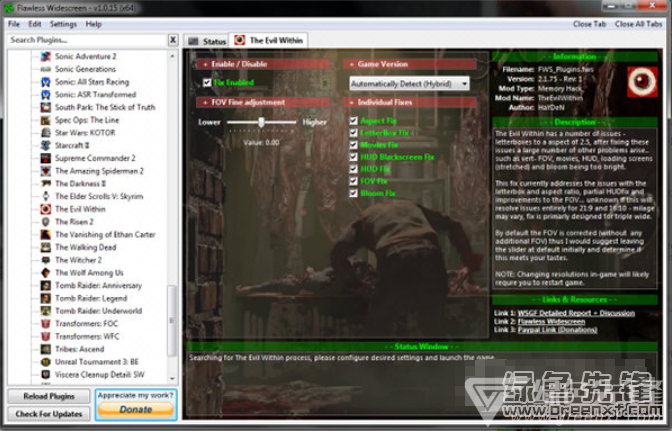
Task: Toggle the Movies Fix checkbox
Action: pos(353,145)
